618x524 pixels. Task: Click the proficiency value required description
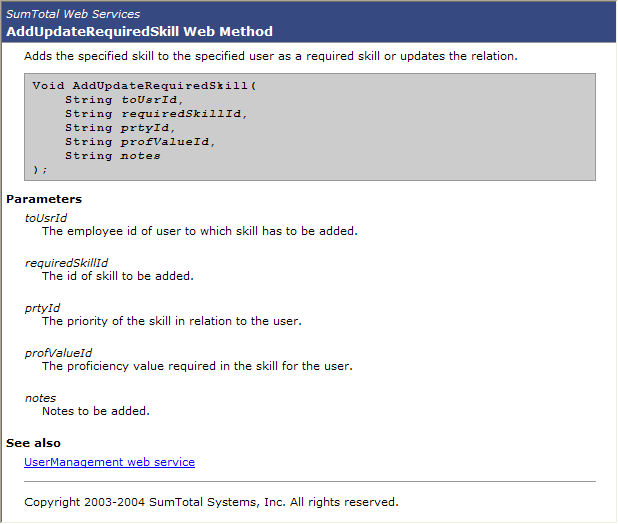tap(197, 366)
